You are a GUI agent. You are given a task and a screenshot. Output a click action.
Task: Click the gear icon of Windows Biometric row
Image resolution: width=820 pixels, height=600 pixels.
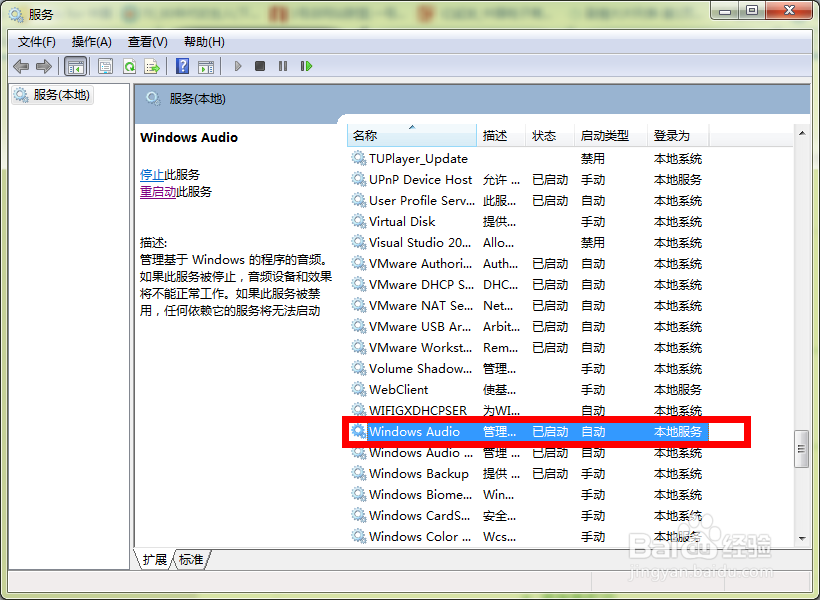[x=359, y=494]
